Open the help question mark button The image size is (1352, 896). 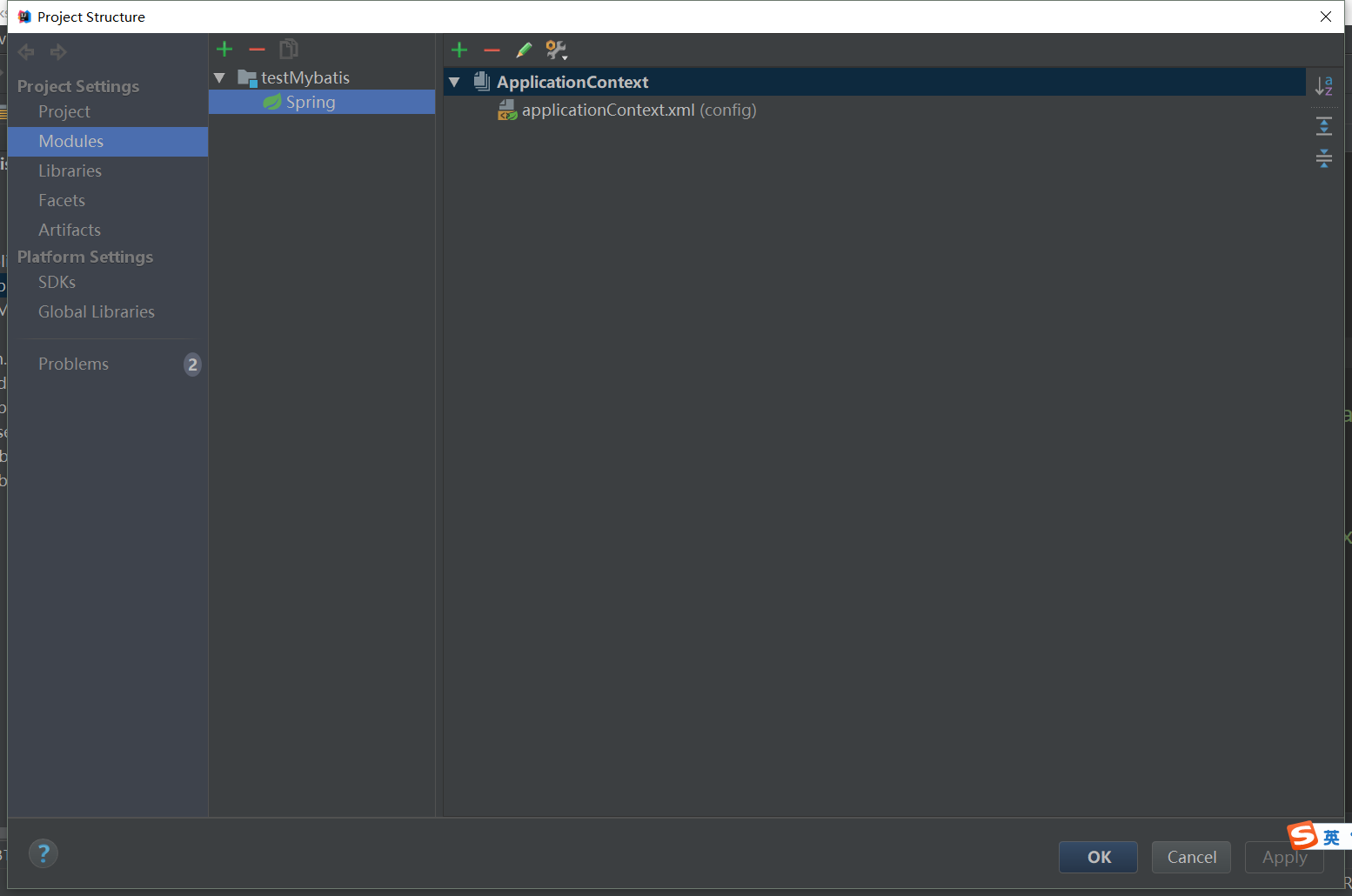tap(44, 853)
